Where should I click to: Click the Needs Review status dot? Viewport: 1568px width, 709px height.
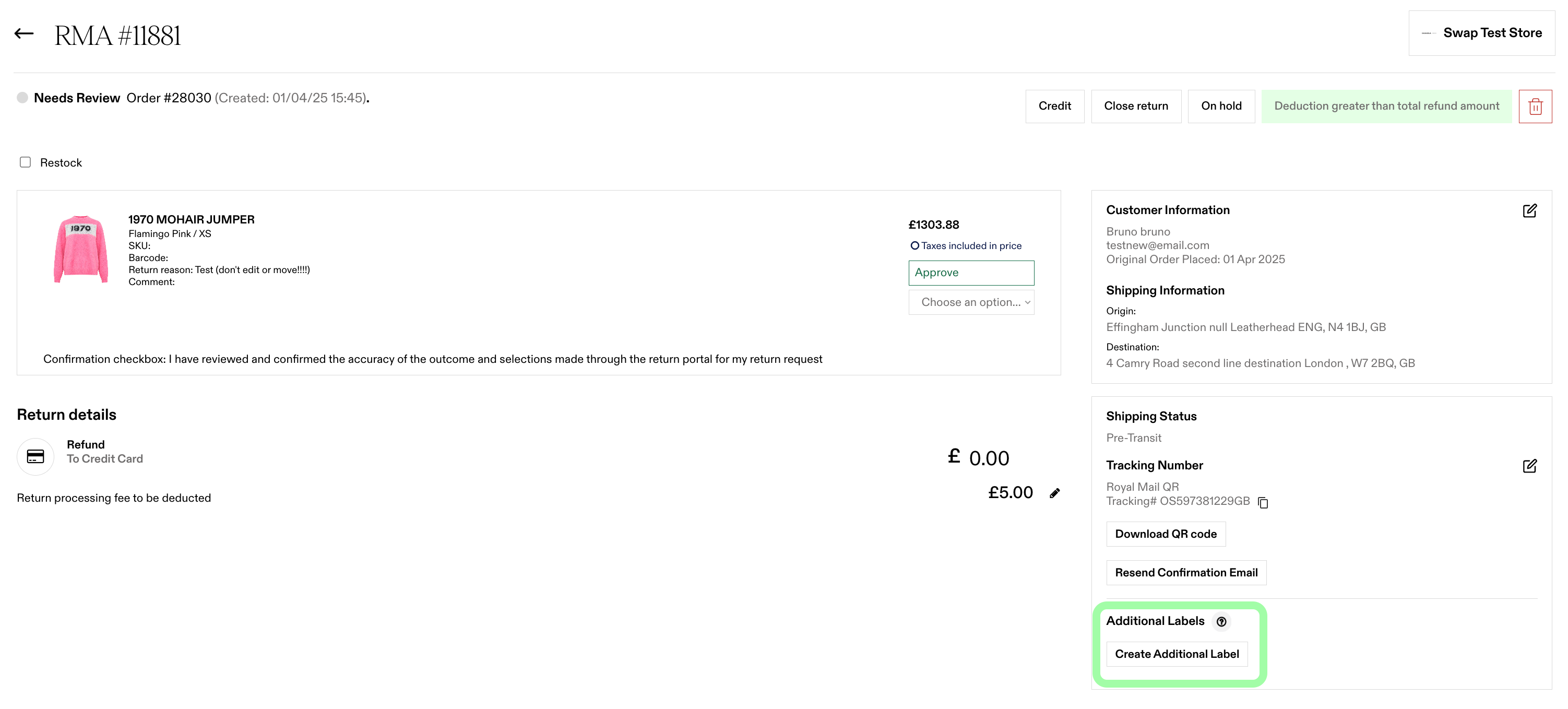coord(22,98)
